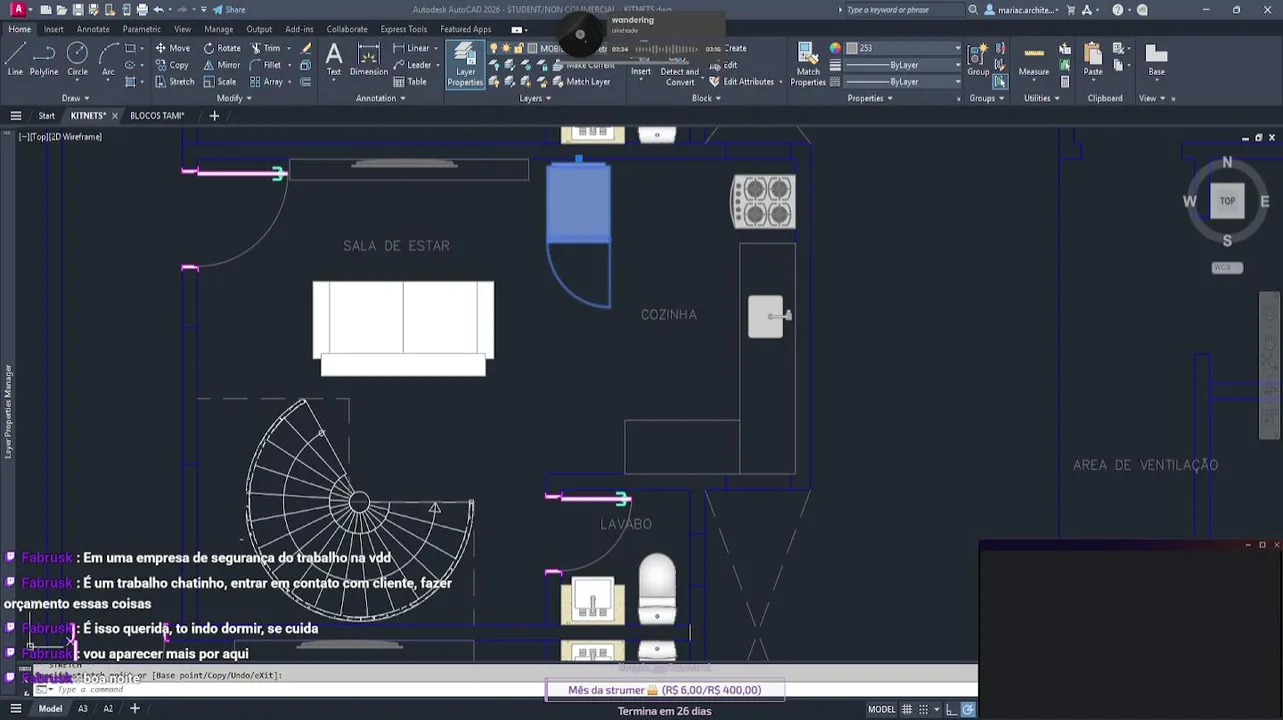Open the Home ribbon tab
1283x720 pixels.
pyautogui.click(x=19, y=29)
